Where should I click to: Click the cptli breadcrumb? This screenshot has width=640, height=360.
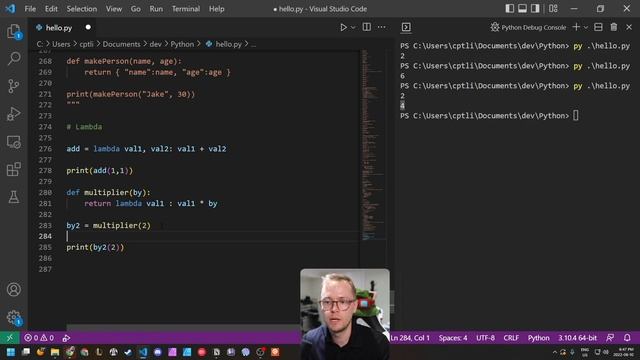87,44
